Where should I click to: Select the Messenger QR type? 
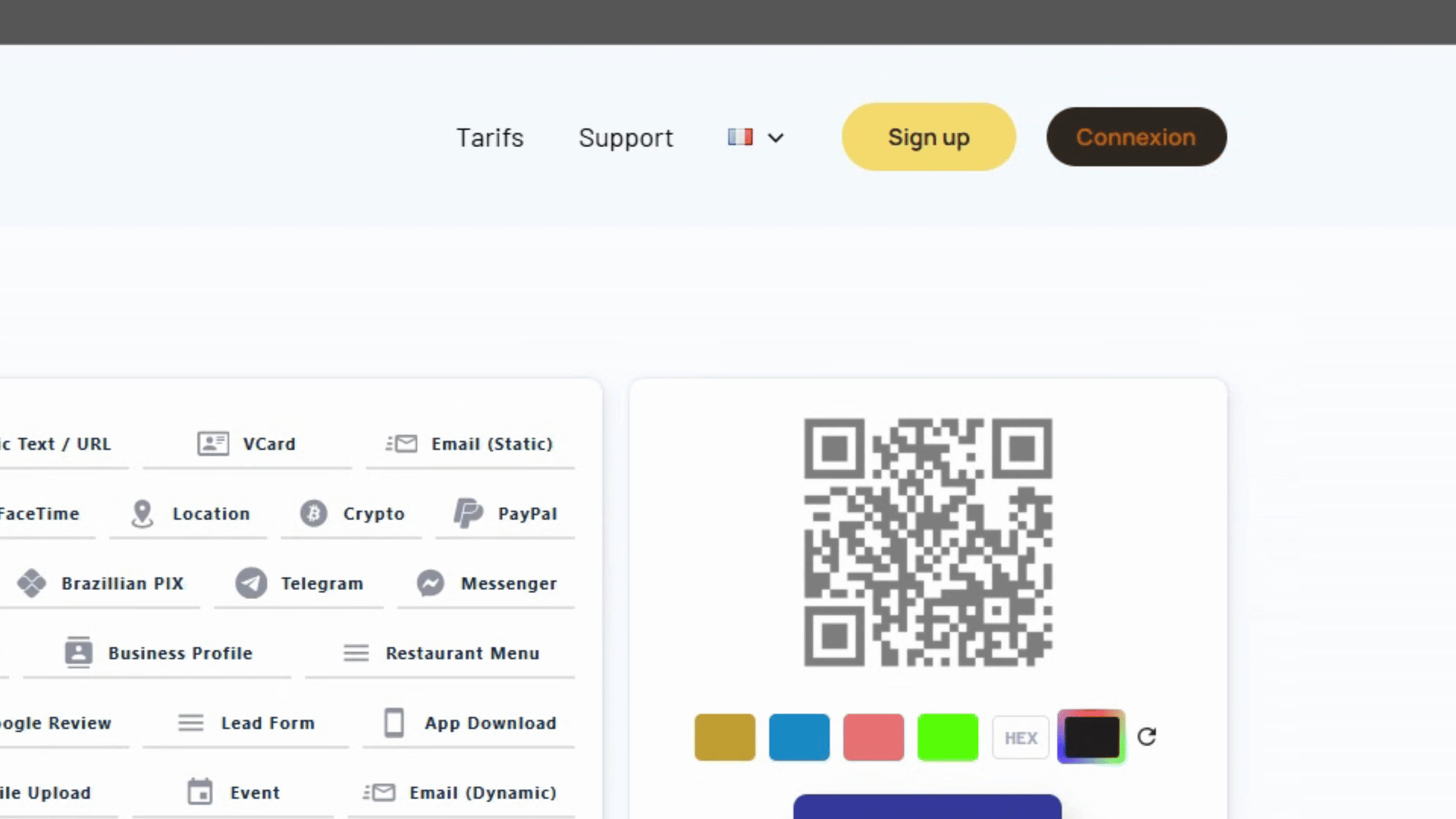pos(486,584)
